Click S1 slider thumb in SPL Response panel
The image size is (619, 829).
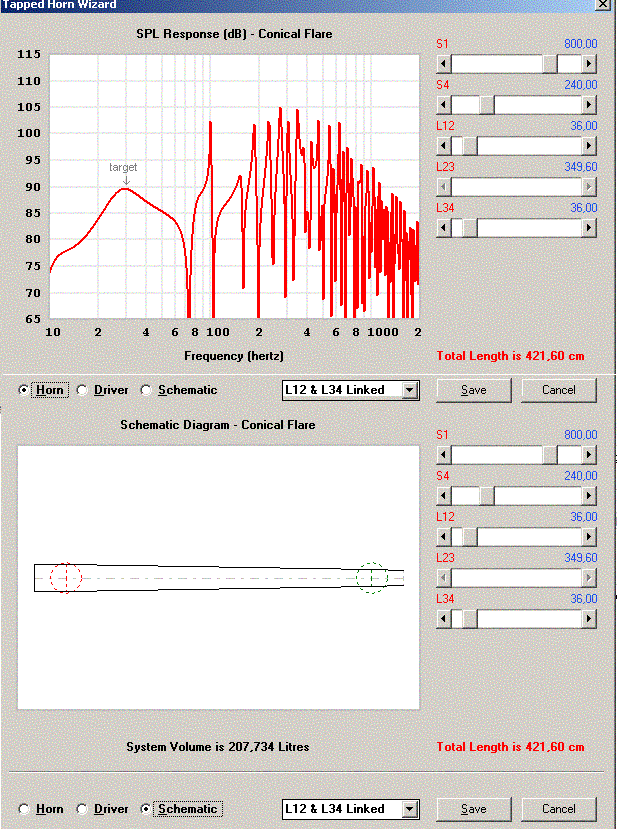coord(550,65)
